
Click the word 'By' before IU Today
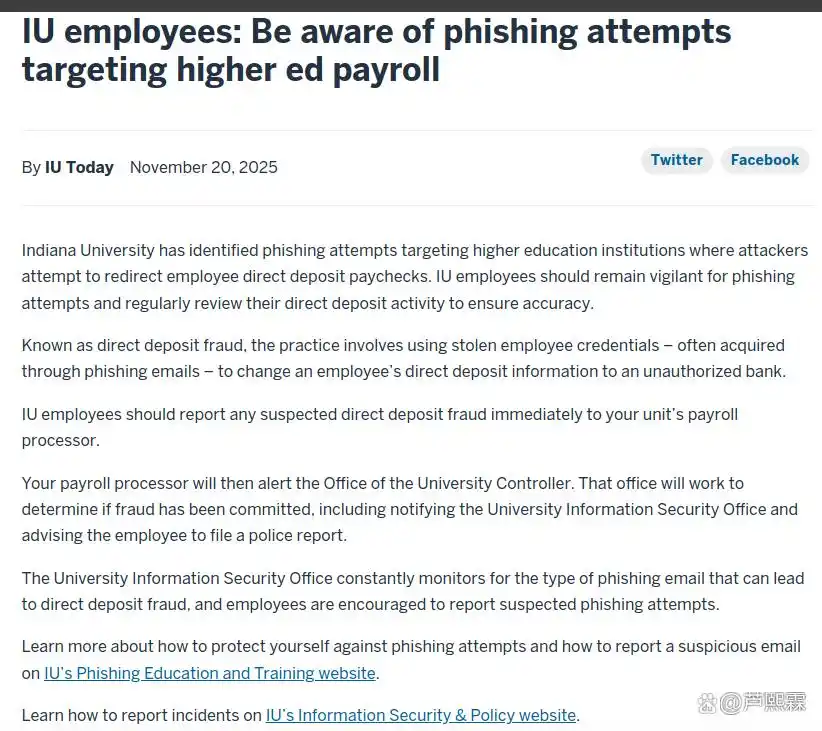[31, 167]
